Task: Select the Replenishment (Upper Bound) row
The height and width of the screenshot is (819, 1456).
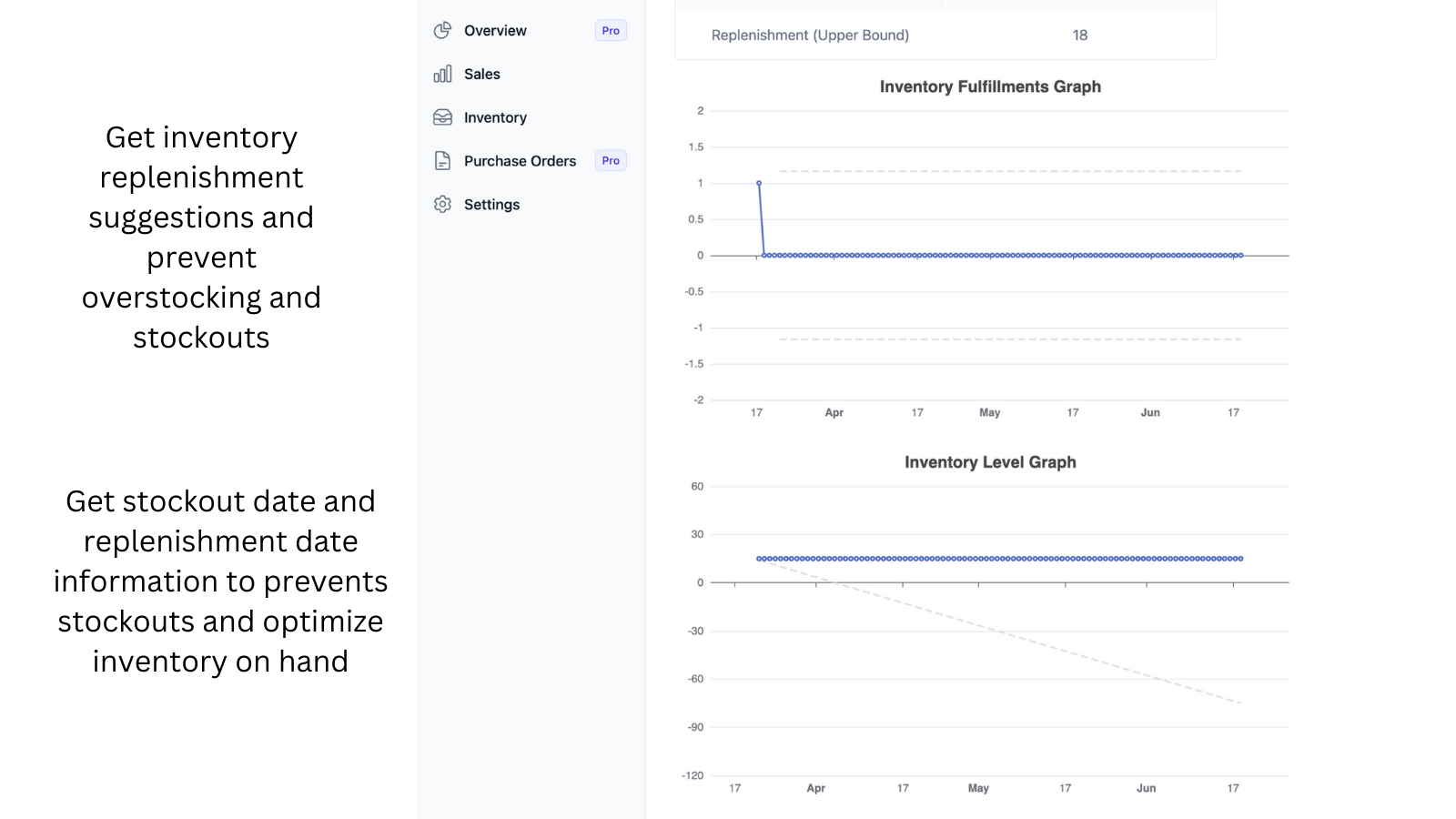Action: coord(810,35)
